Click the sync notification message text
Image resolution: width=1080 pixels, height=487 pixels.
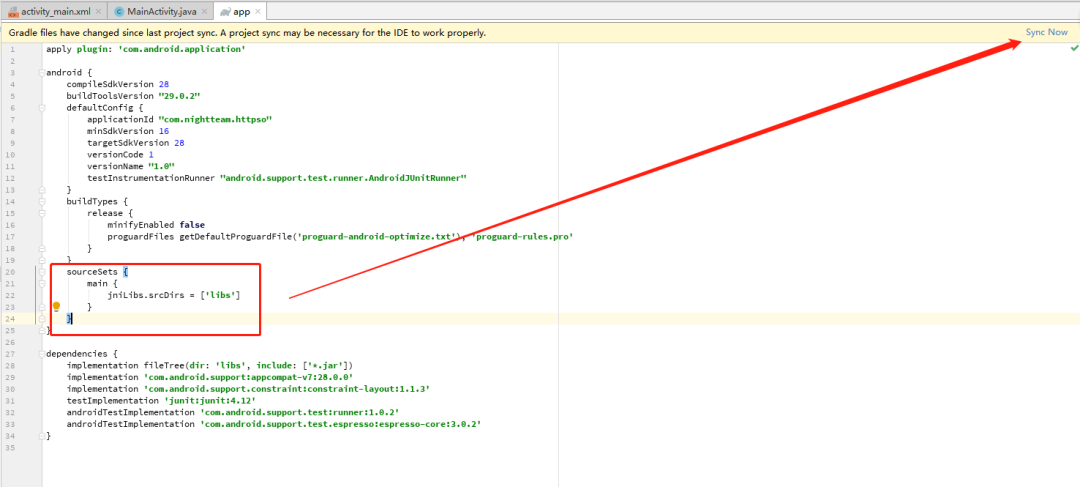pyautogui.click(x=247, y=32)
